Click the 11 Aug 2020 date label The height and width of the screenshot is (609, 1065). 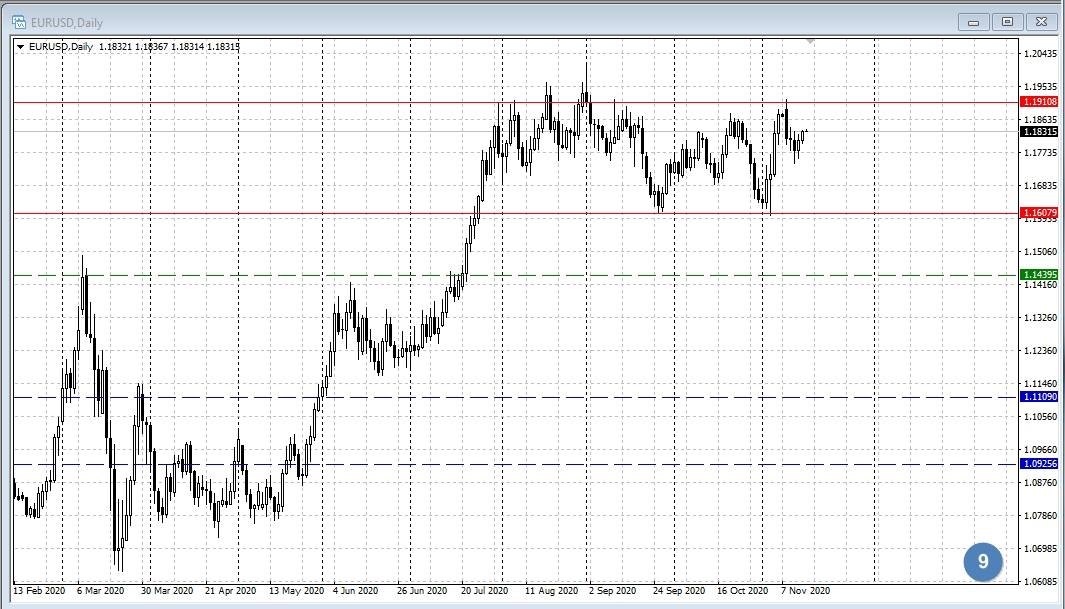[x=552, y=591]
